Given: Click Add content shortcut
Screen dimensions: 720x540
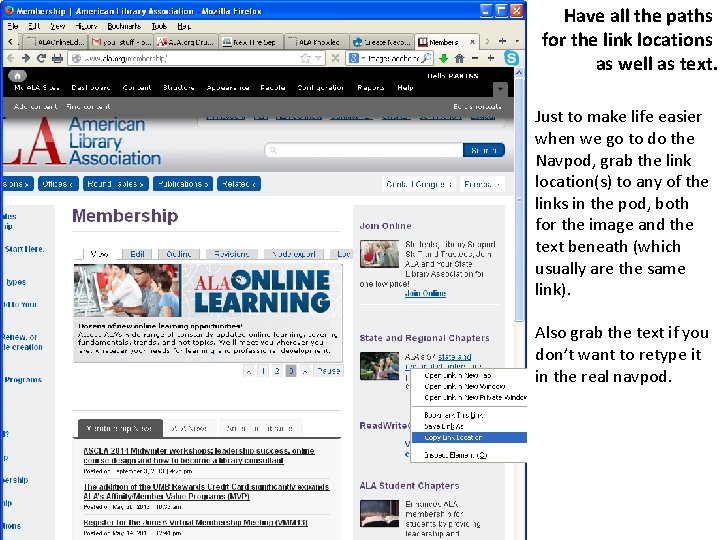Looking at the screenshot, I should coord(35,107).
